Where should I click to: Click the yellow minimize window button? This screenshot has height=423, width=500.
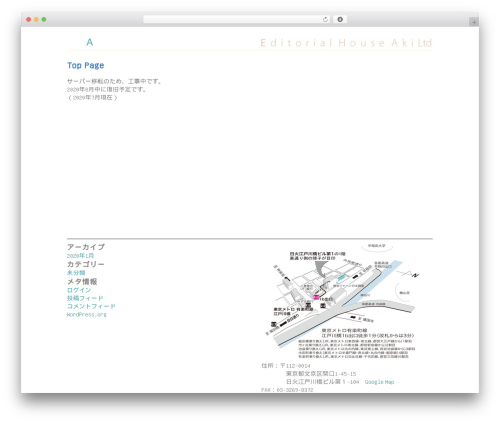[x=36, y=20]
